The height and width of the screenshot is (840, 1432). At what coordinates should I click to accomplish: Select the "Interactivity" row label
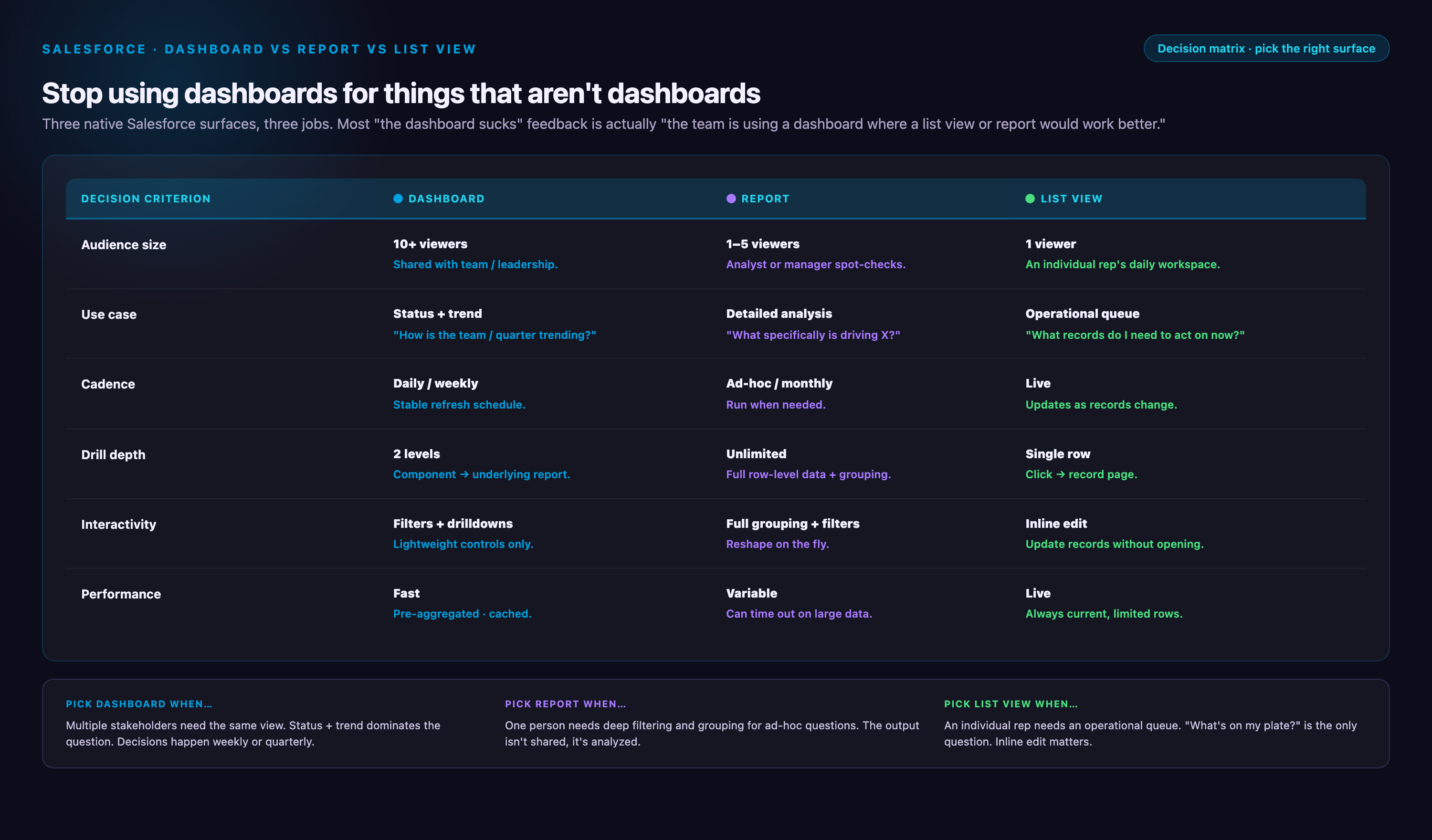click(x=118, y=525)
